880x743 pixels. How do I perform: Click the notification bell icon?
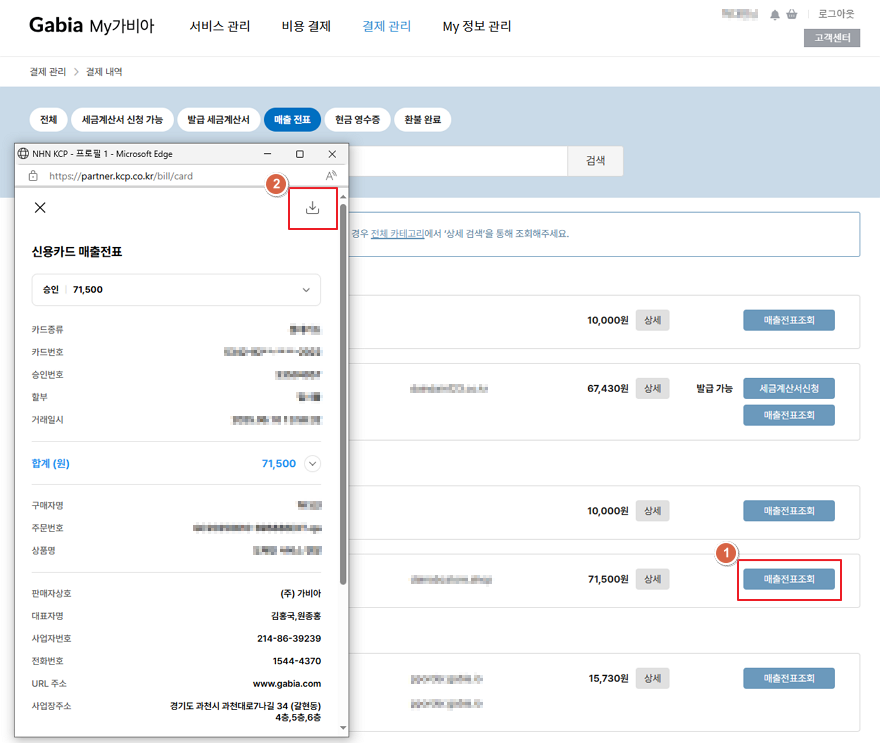774,15
